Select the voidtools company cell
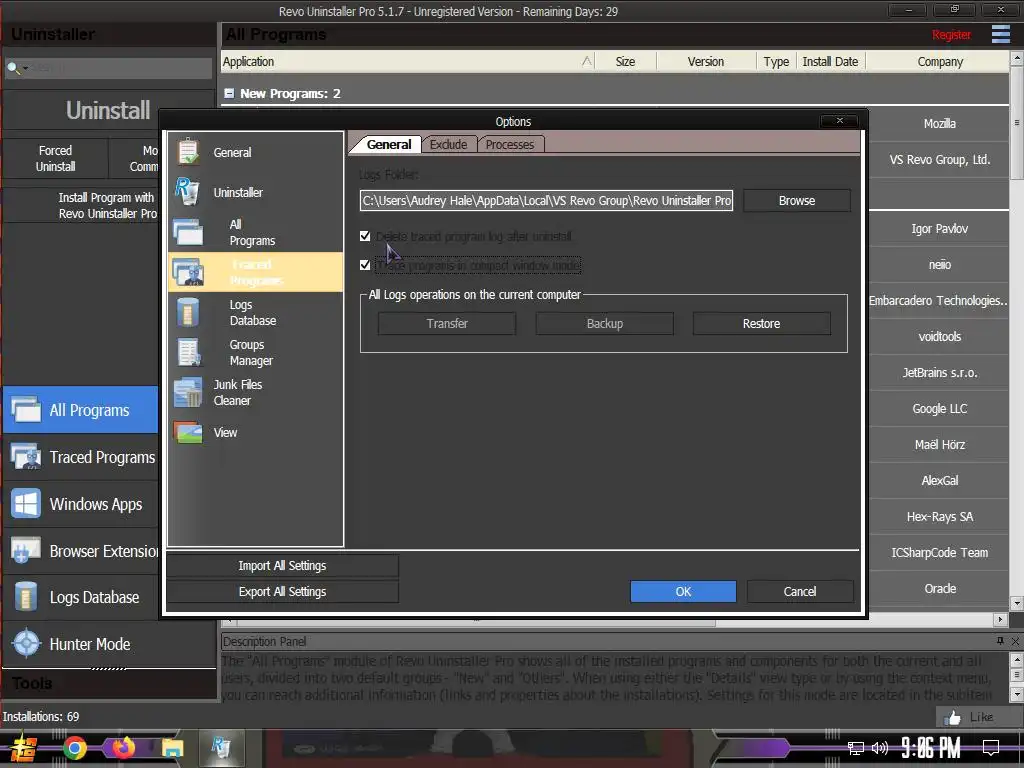Screen dimensions: 1024x768 point(939,337)
